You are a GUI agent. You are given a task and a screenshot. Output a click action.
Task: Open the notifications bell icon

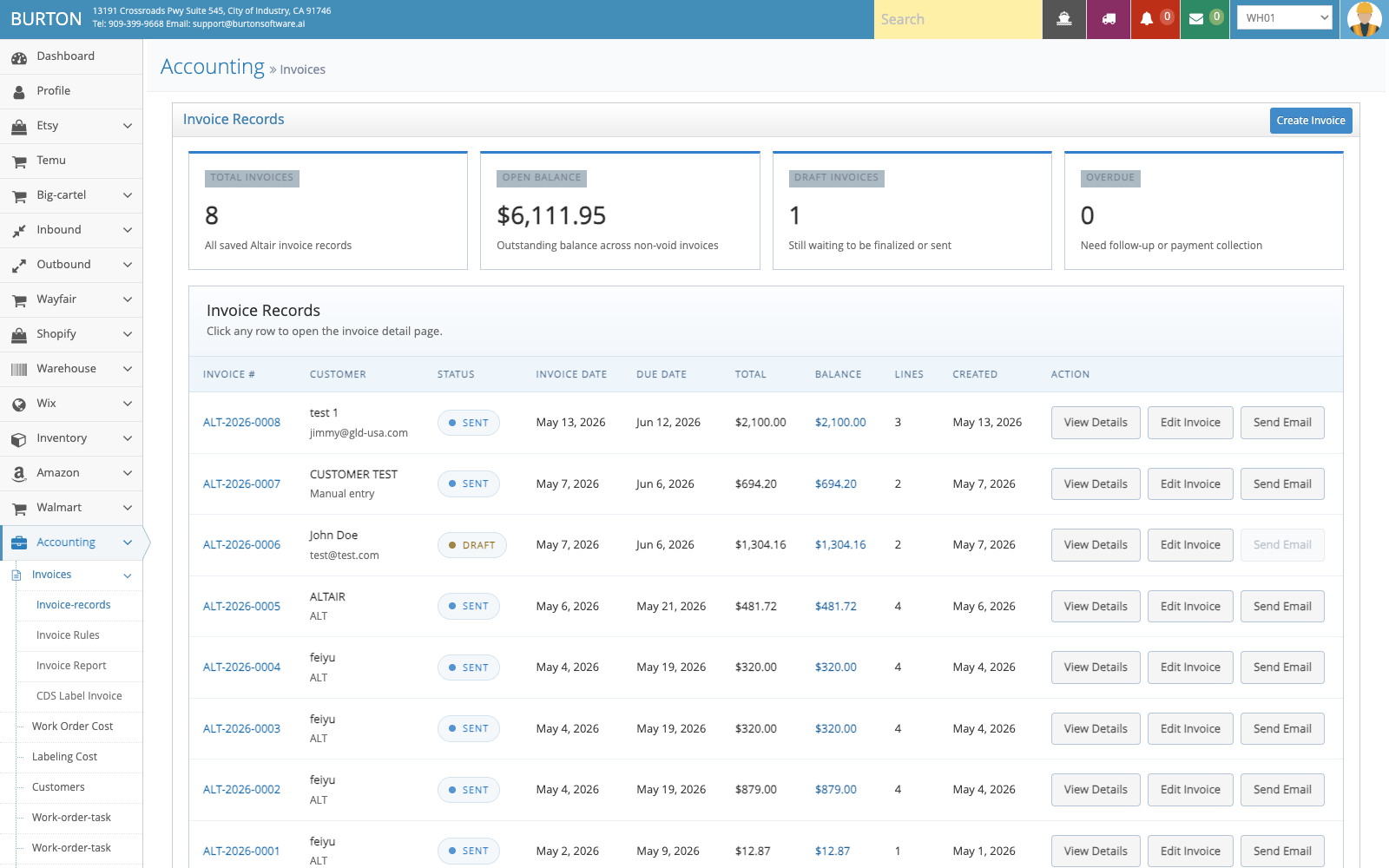(x=1147, y=19)
